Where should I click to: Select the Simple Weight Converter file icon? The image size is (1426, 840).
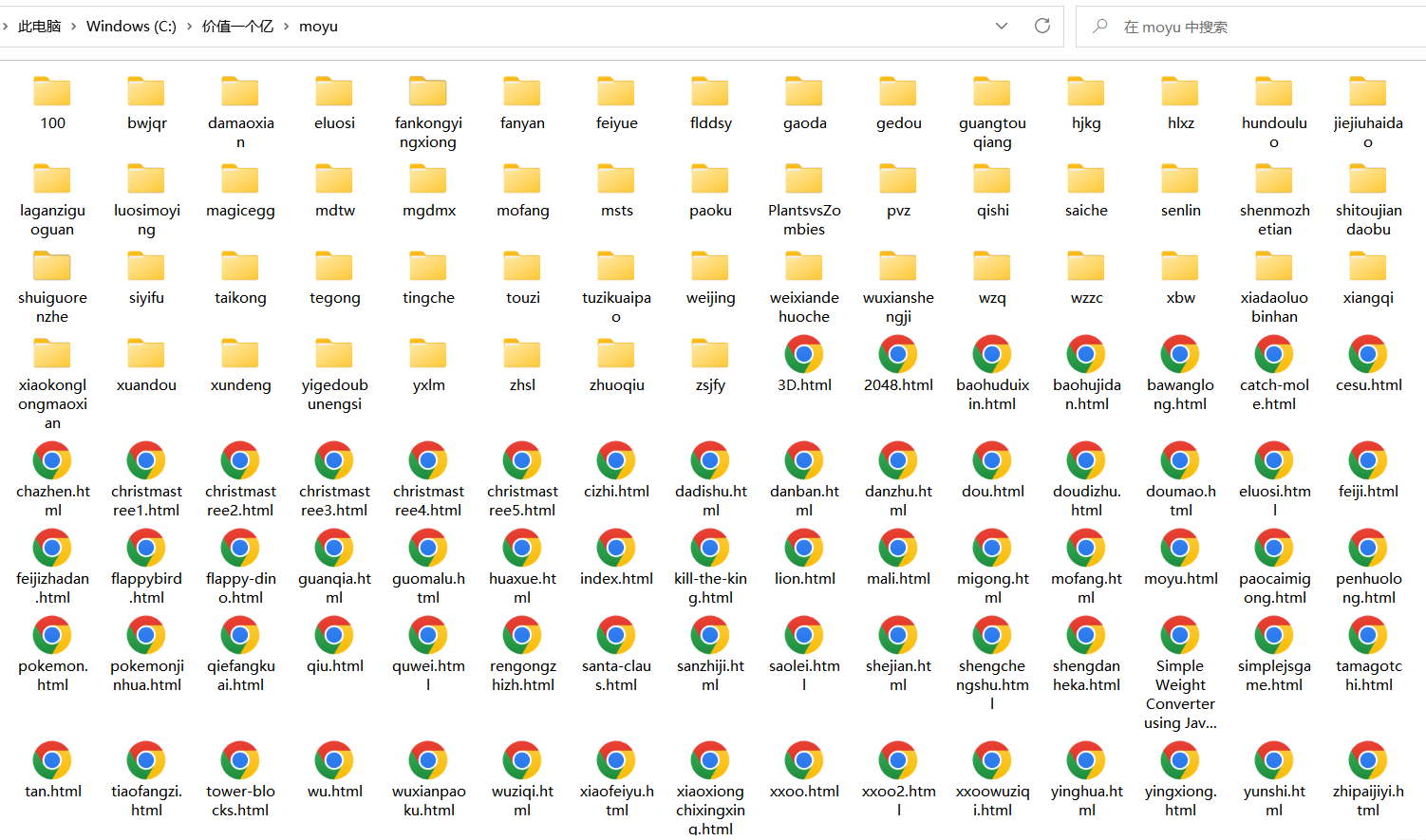pos(1180,635)
